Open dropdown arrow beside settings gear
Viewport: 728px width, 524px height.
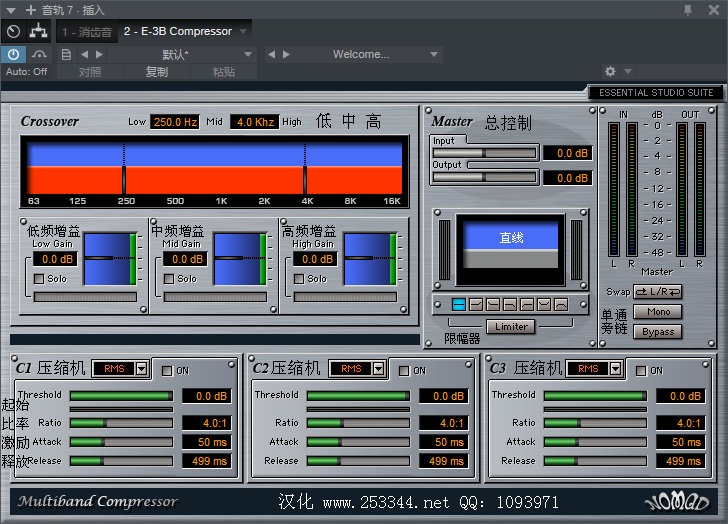pos(628,71)
